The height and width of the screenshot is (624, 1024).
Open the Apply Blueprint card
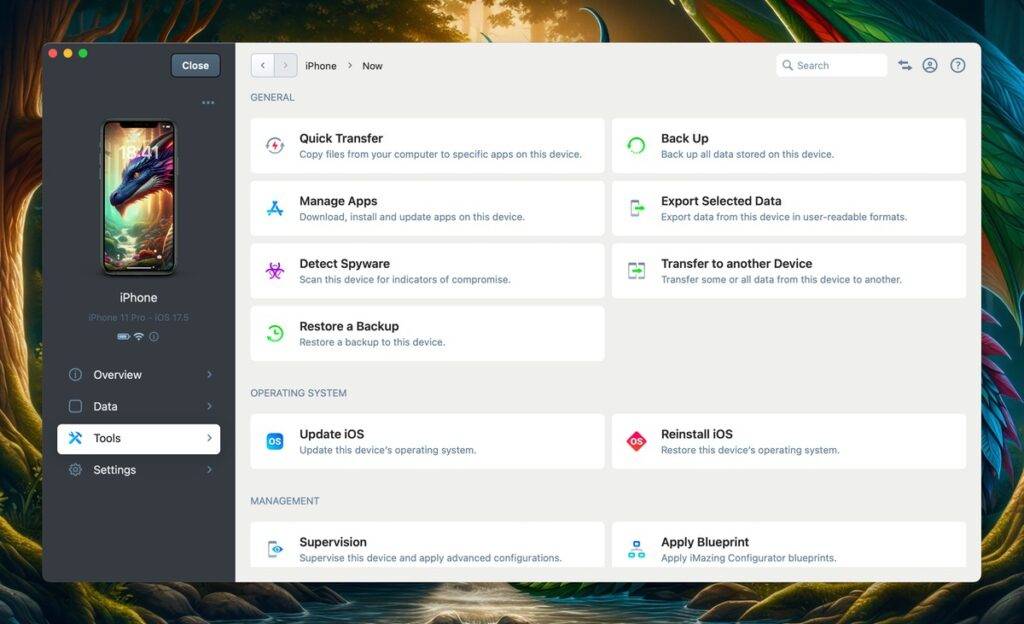789,544
